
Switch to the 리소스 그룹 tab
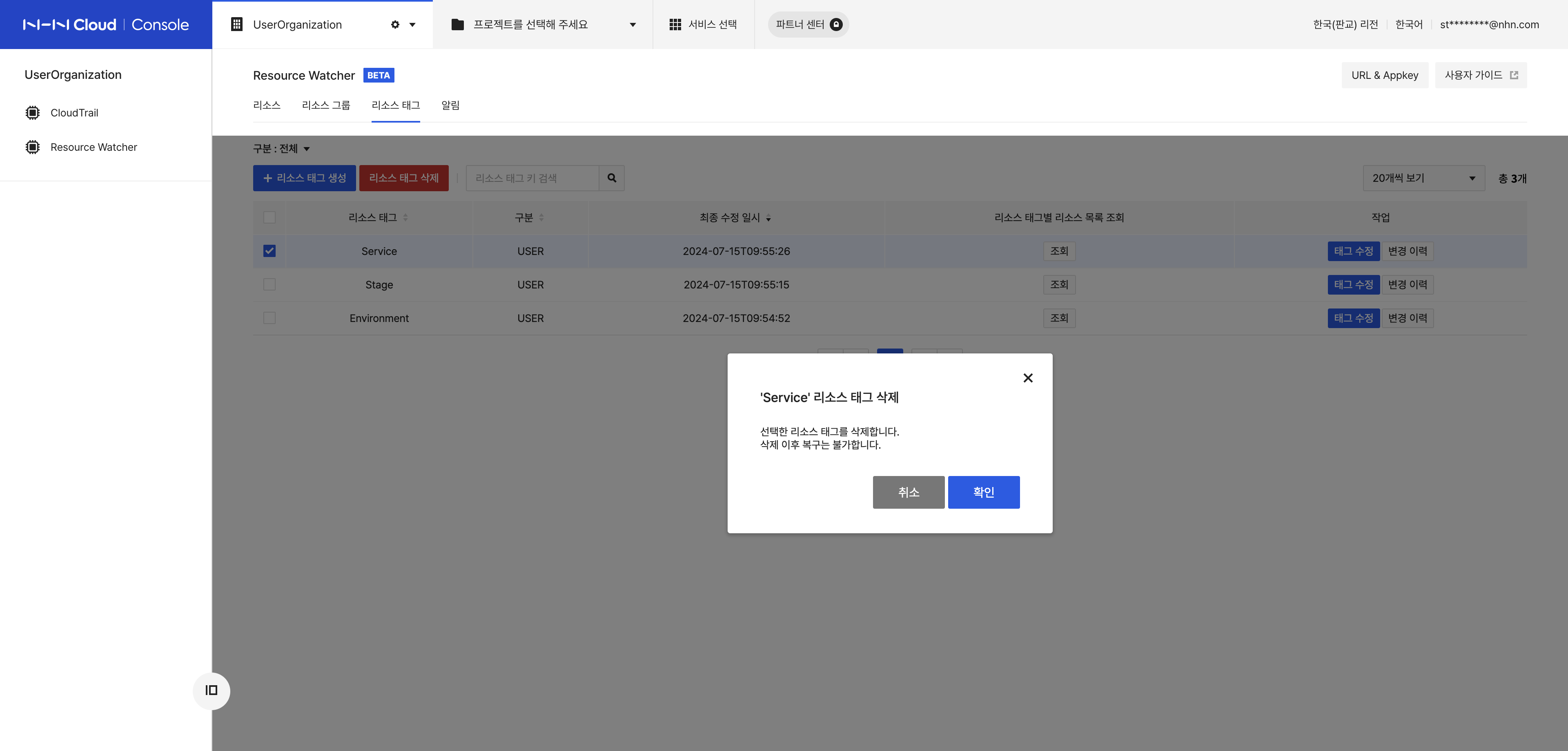[326, 105]
